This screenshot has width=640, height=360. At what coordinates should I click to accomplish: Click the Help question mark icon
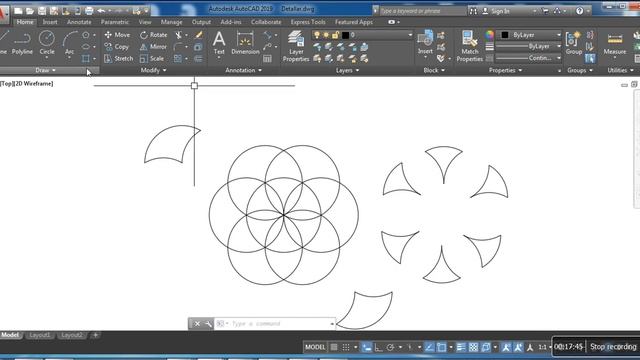coord(579,11)
